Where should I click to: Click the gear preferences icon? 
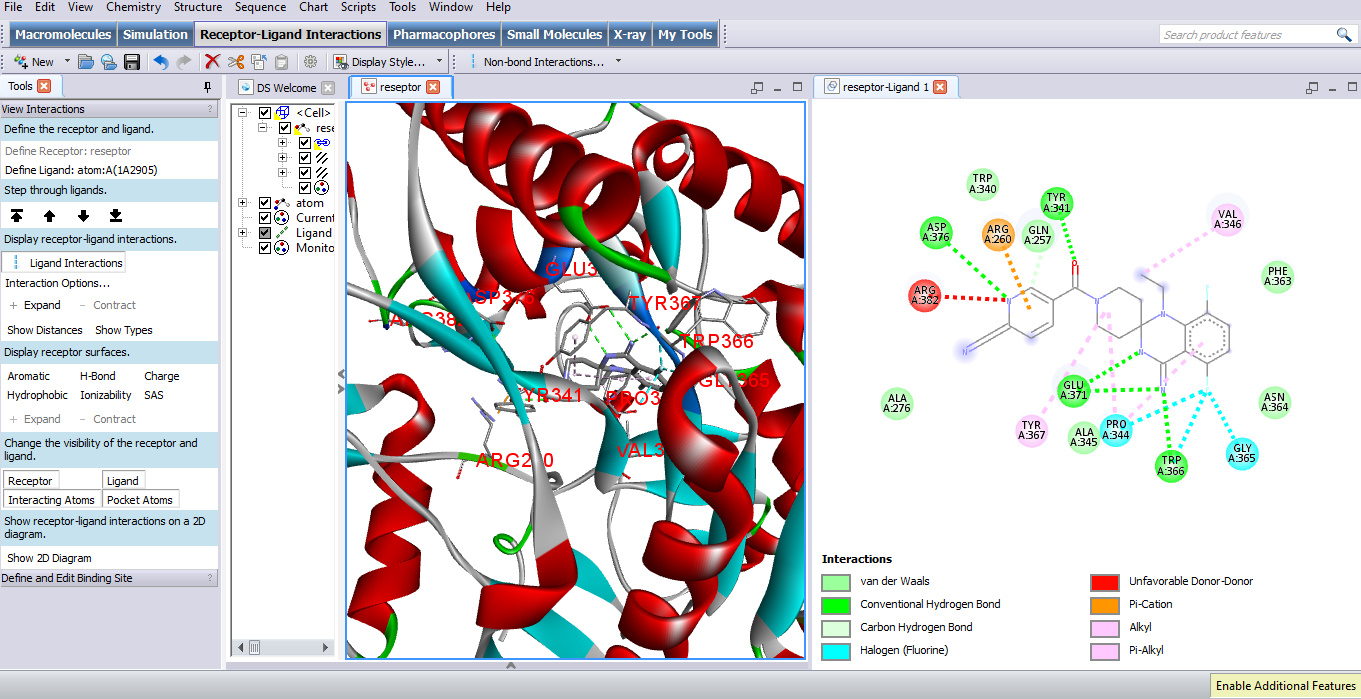pos(310,61)
